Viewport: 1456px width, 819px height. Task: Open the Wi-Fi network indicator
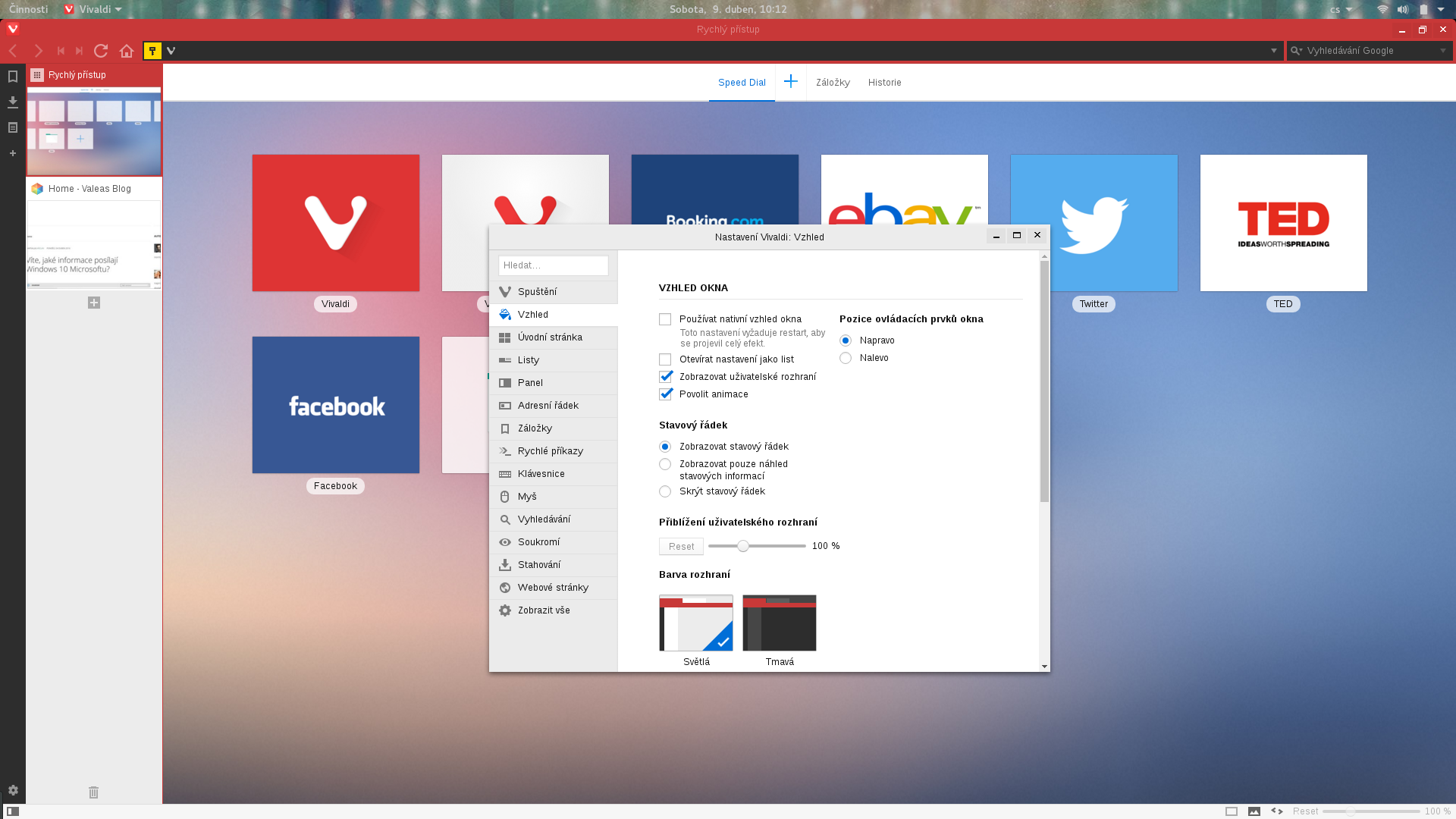coord(1382,9)
